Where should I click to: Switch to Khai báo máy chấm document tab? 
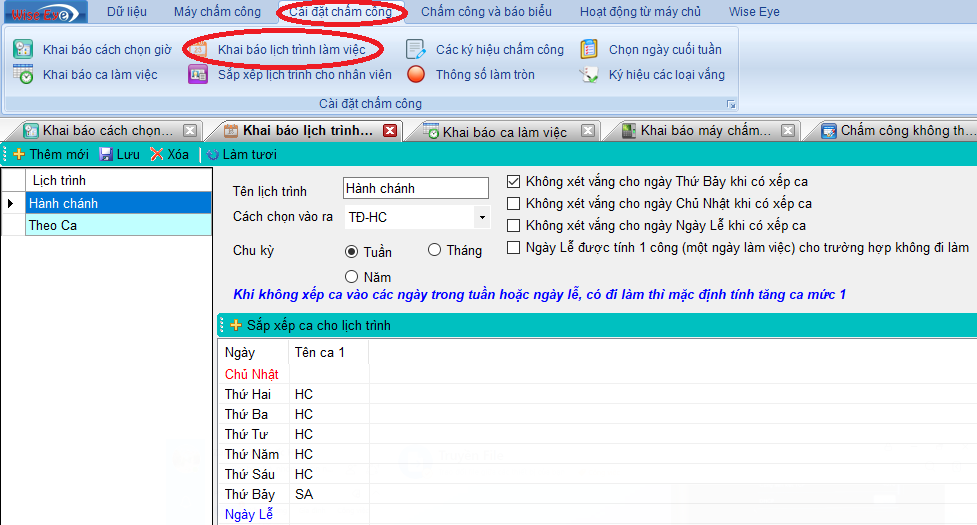click(706, 131)
